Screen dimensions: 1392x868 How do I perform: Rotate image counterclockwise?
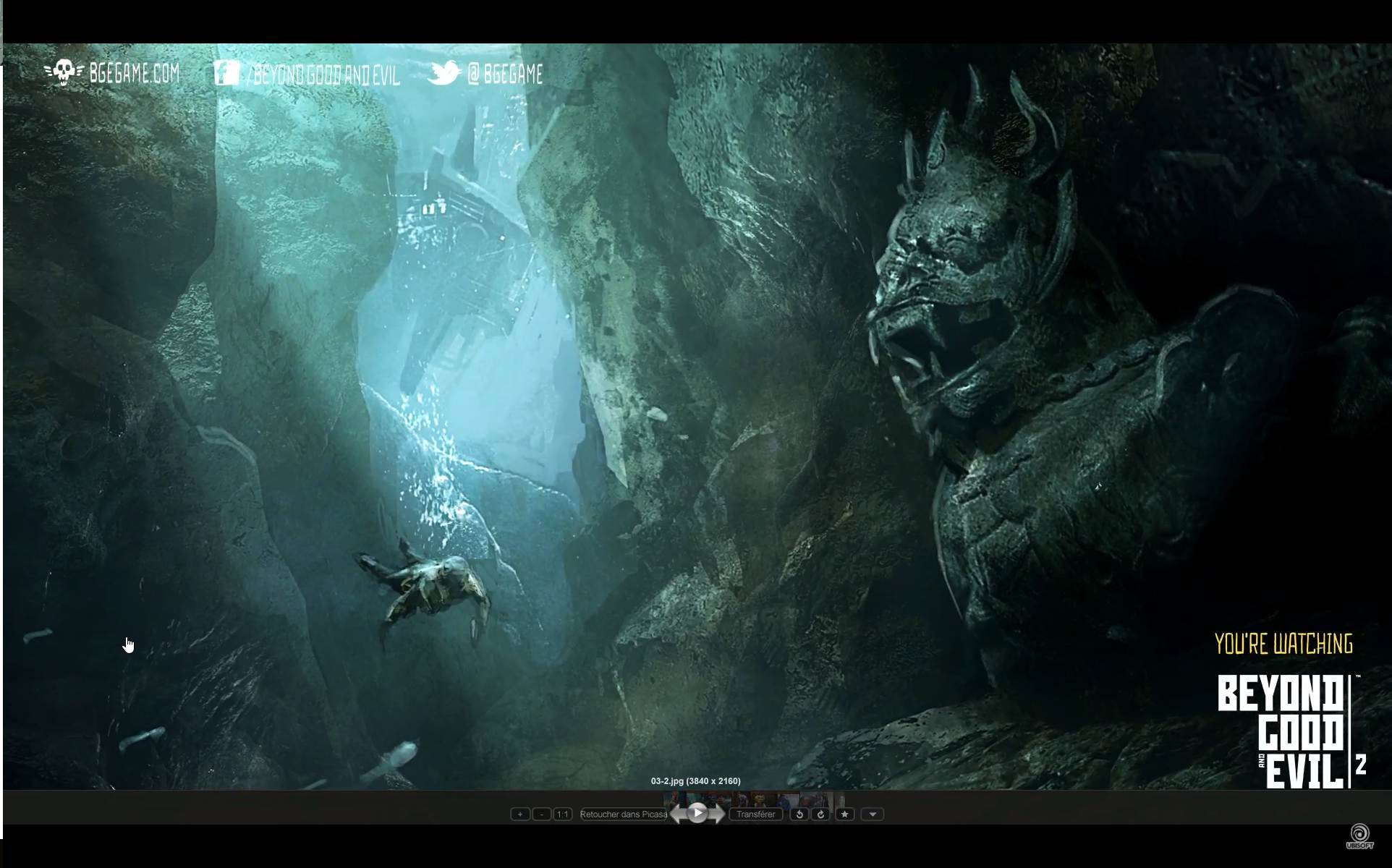click(x=799, y=814)
